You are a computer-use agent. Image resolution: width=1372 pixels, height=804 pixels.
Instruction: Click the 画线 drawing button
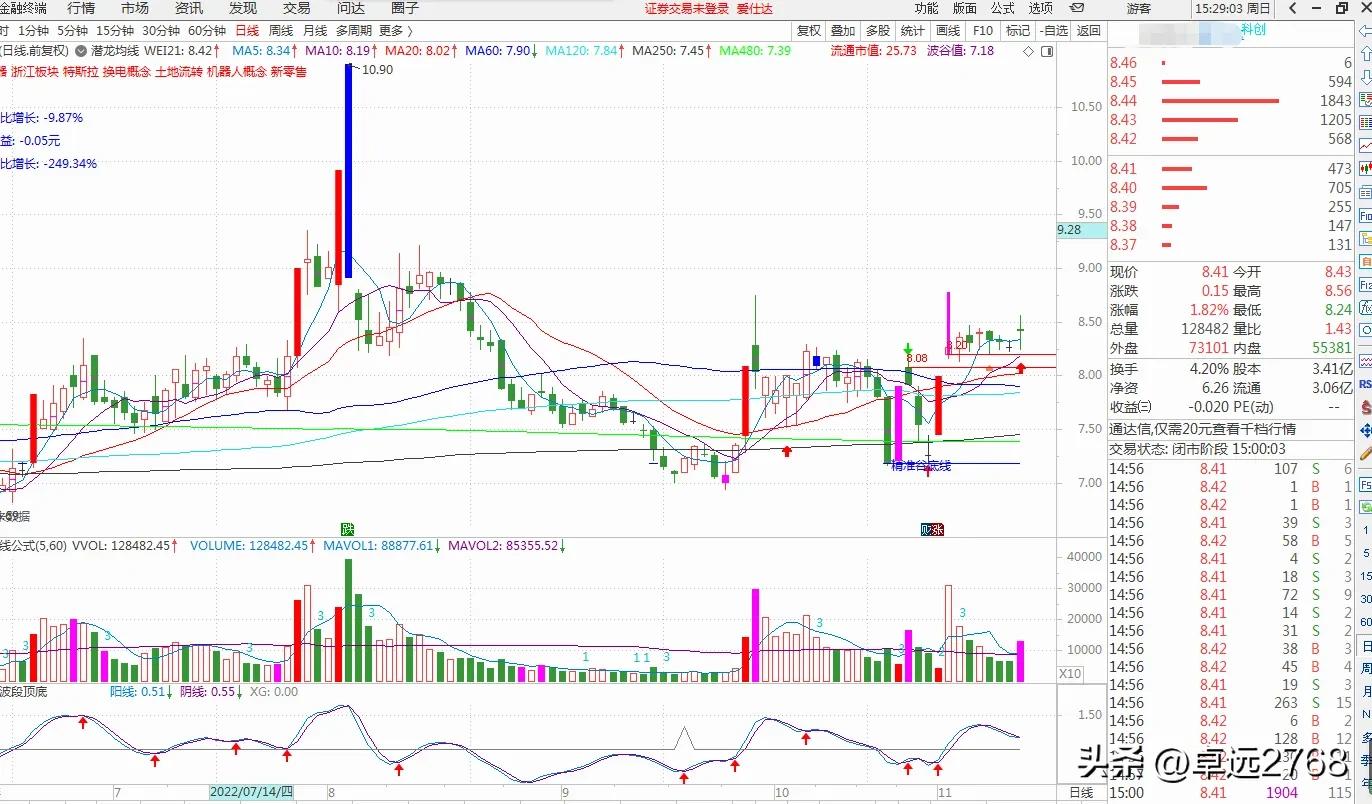[948, 31]
